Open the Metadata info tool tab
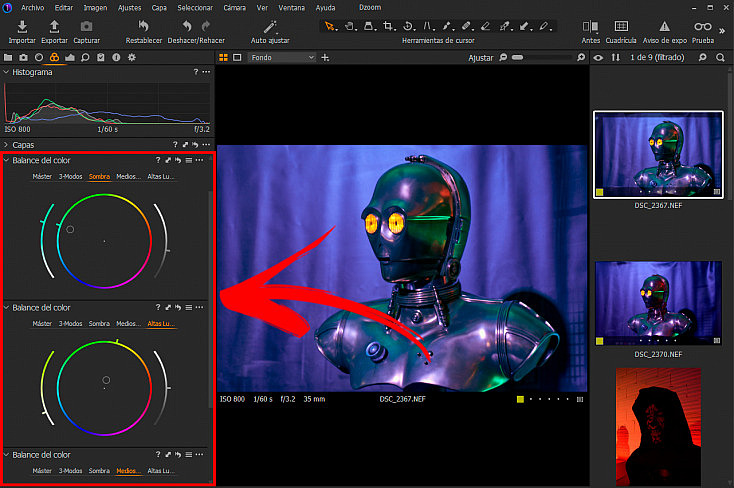 116,57
